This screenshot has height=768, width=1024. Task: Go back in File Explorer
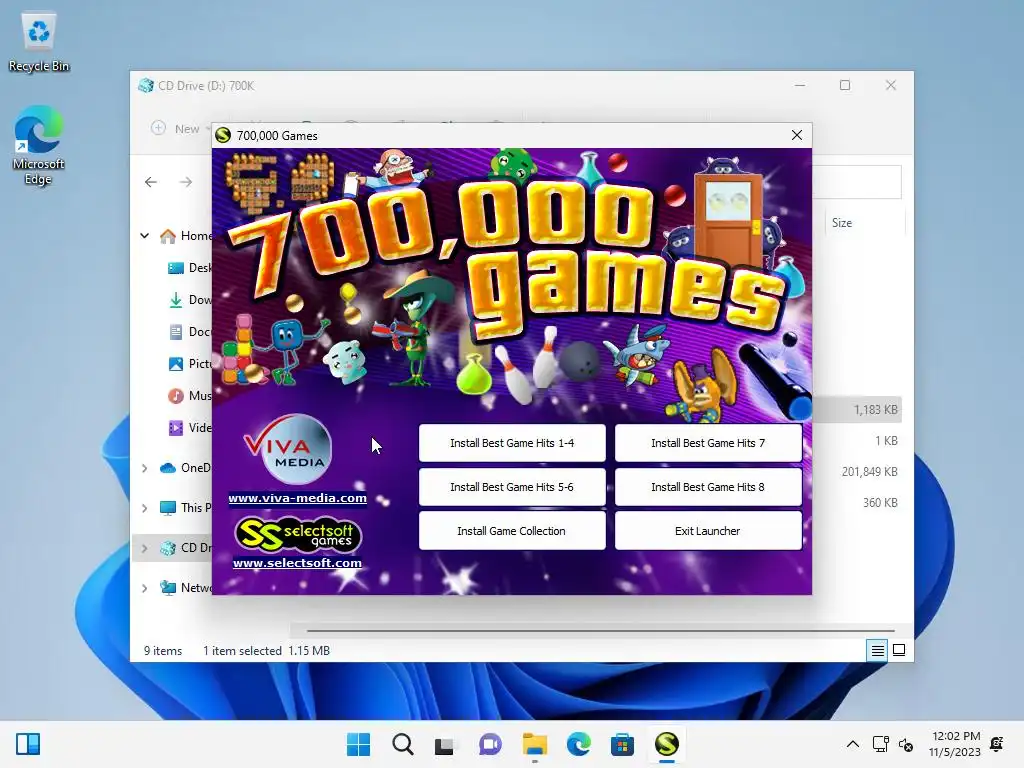point(151,182)
